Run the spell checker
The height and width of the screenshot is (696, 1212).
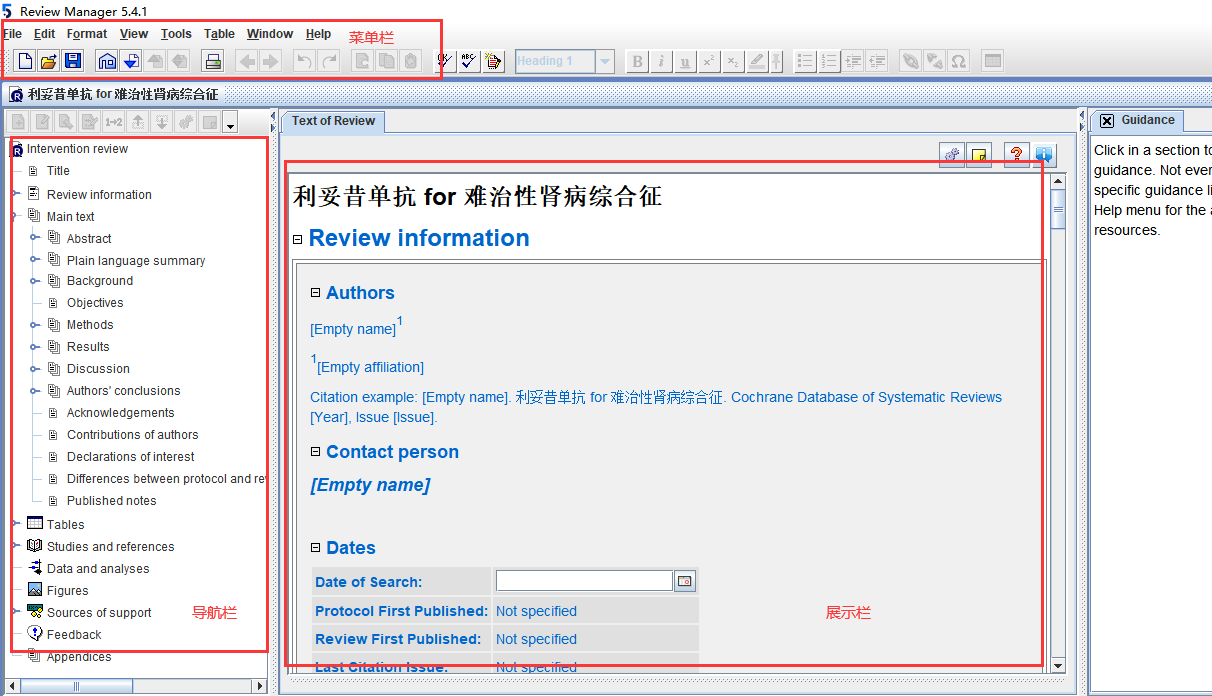pos(469,61)
